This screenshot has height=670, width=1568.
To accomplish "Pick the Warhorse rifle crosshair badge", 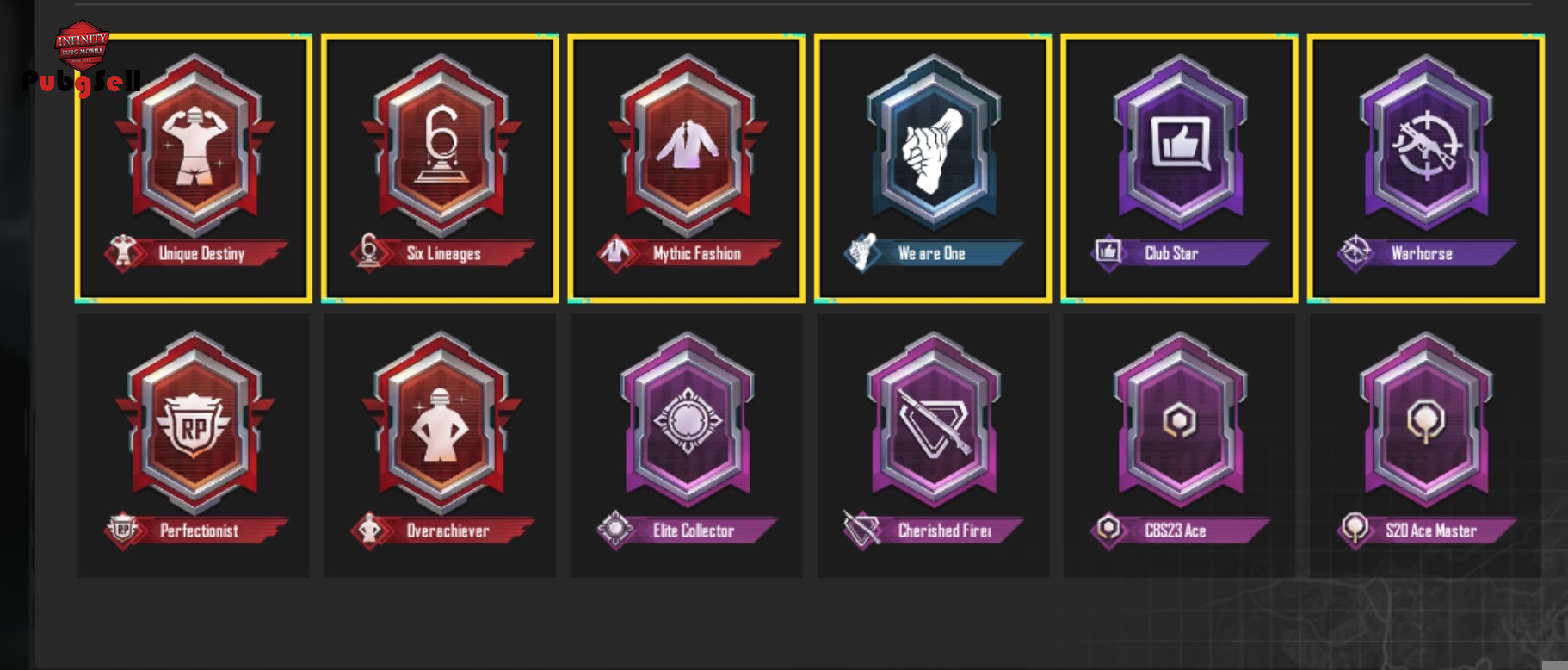I will coord(1426,169).
